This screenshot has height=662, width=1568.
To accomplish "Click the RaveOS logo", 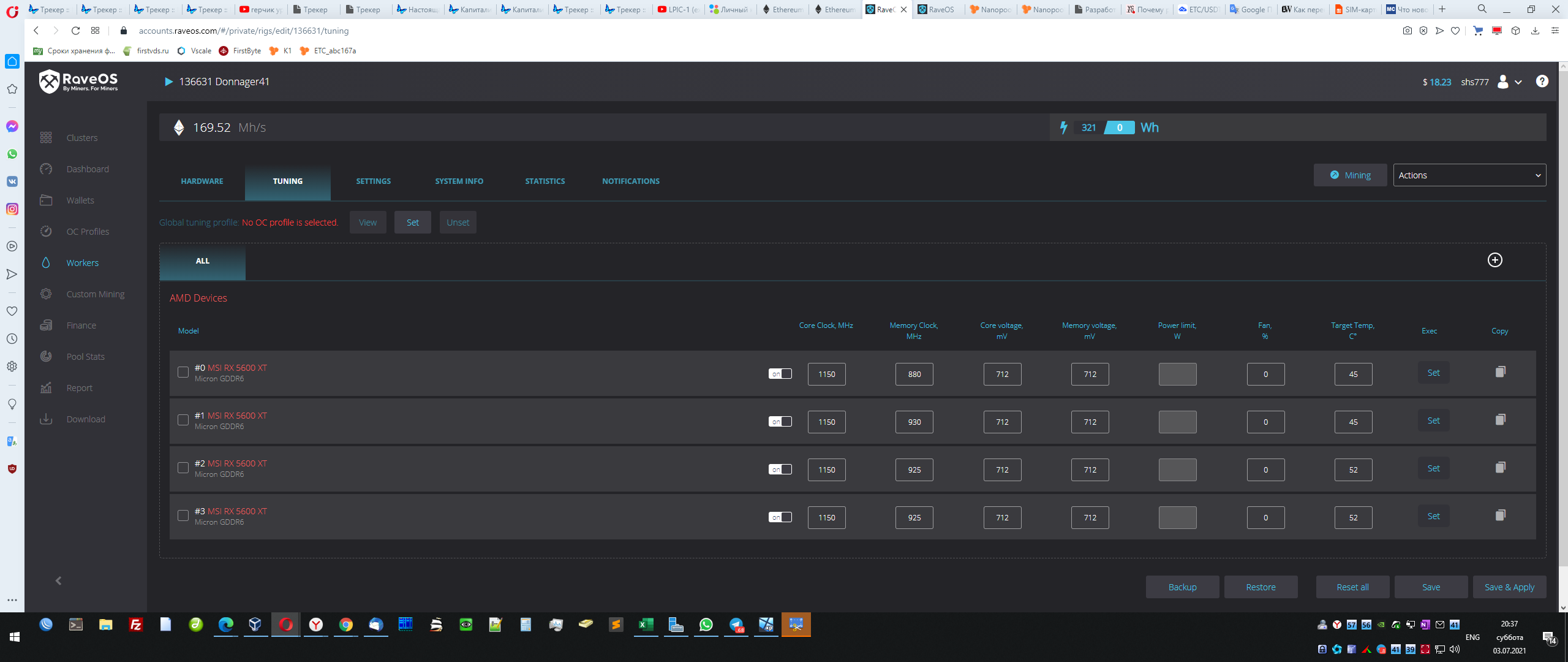I will click(78, 81).
